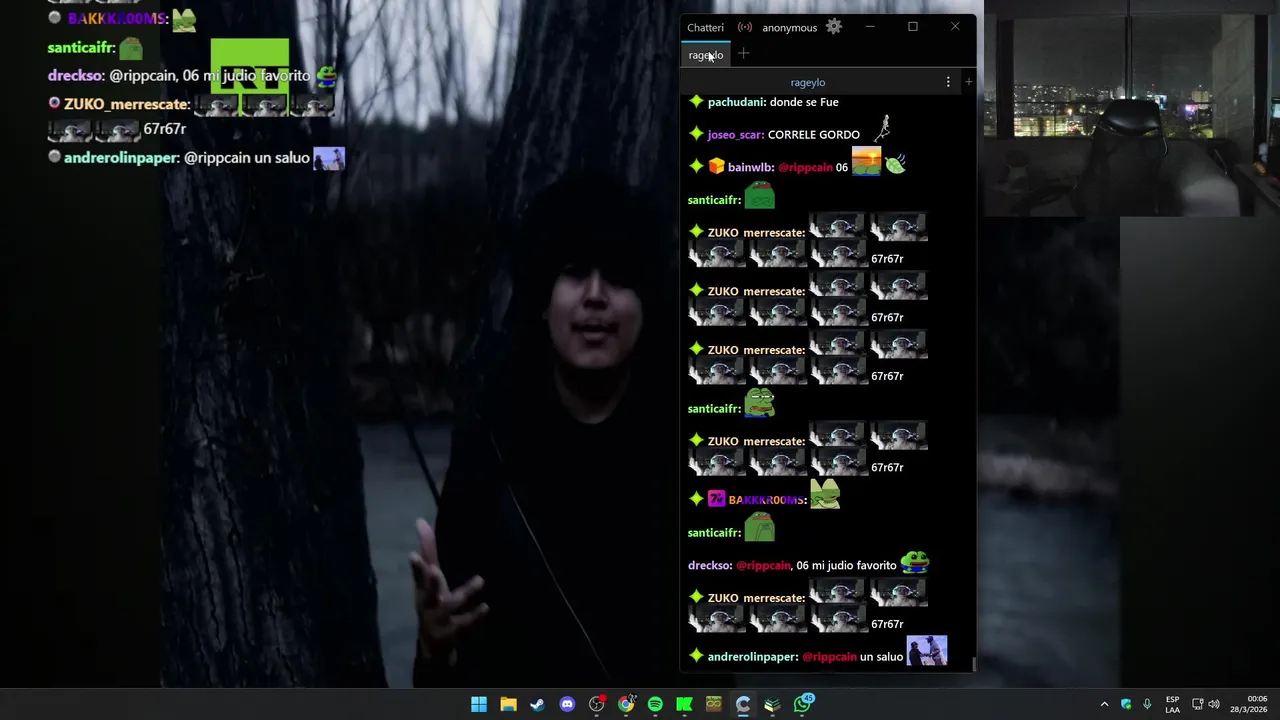This screenshot has height=720, width=1280.
Task: Add a new tab with plus button
Action: [744, 54]
